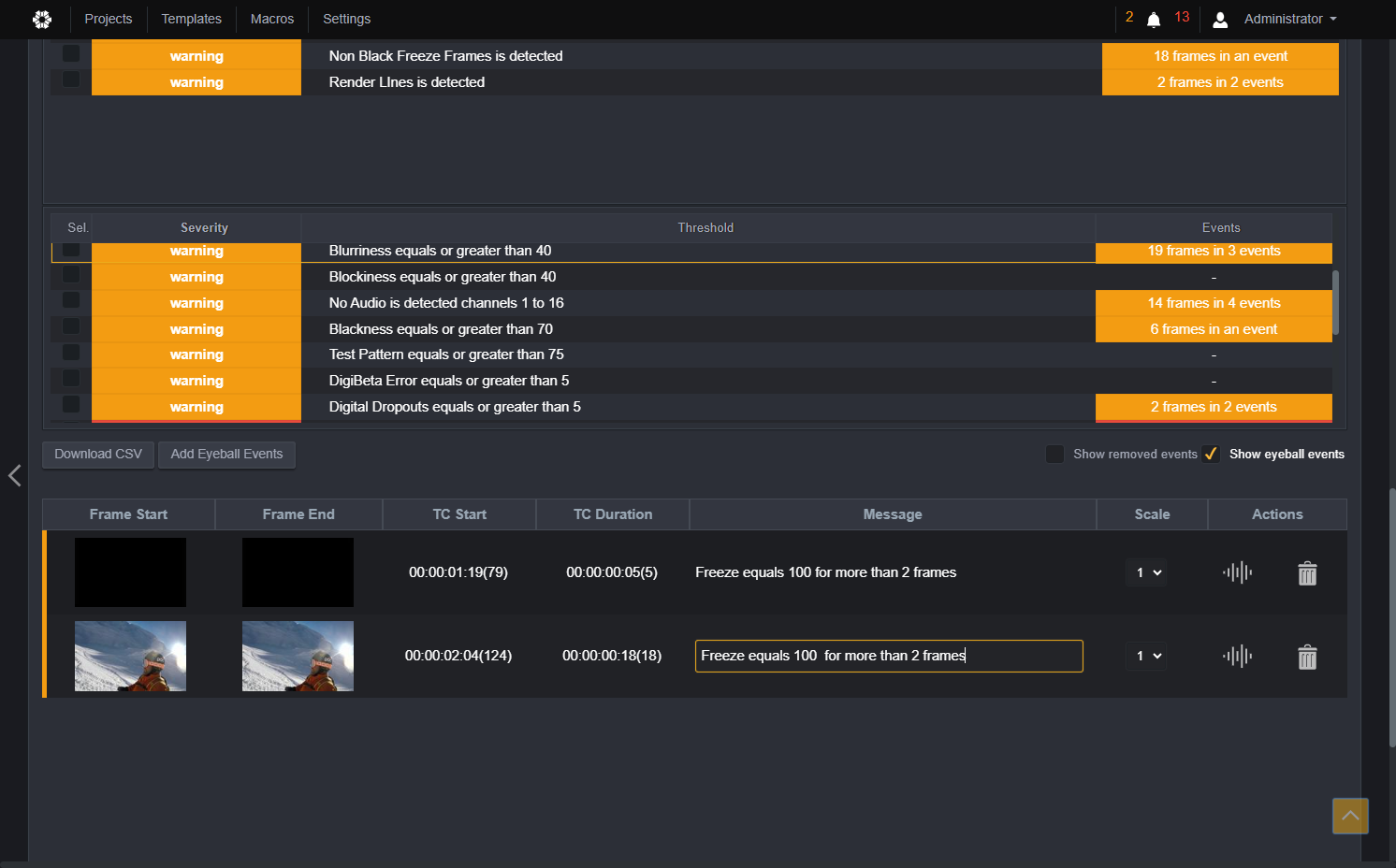Open waveform for the 00:00:02:04 event
The width and height of the screenshot is (1396, 868).
(1237, 656)
